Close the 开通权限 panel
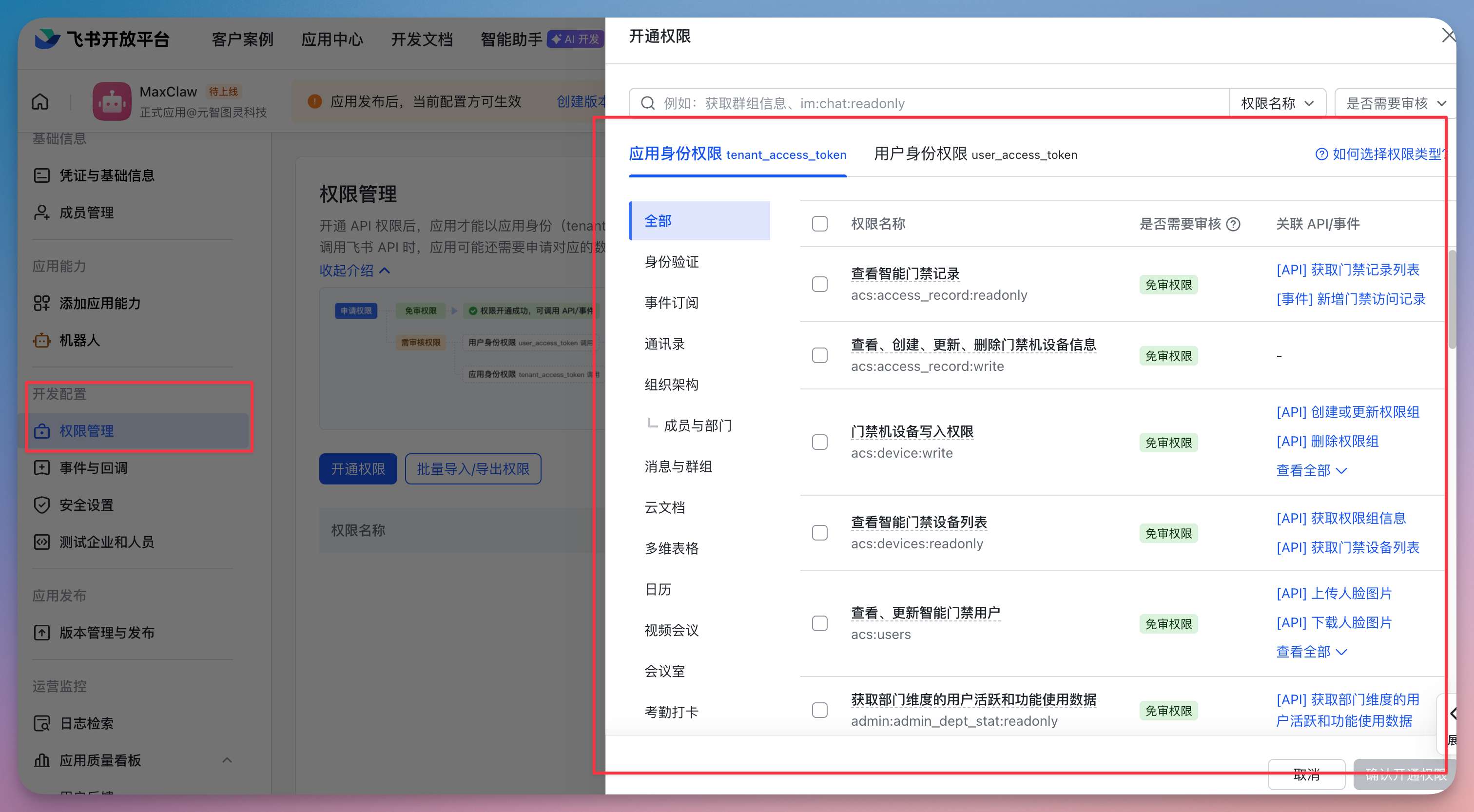The image size is (1474, 812). pos(1448,36)
